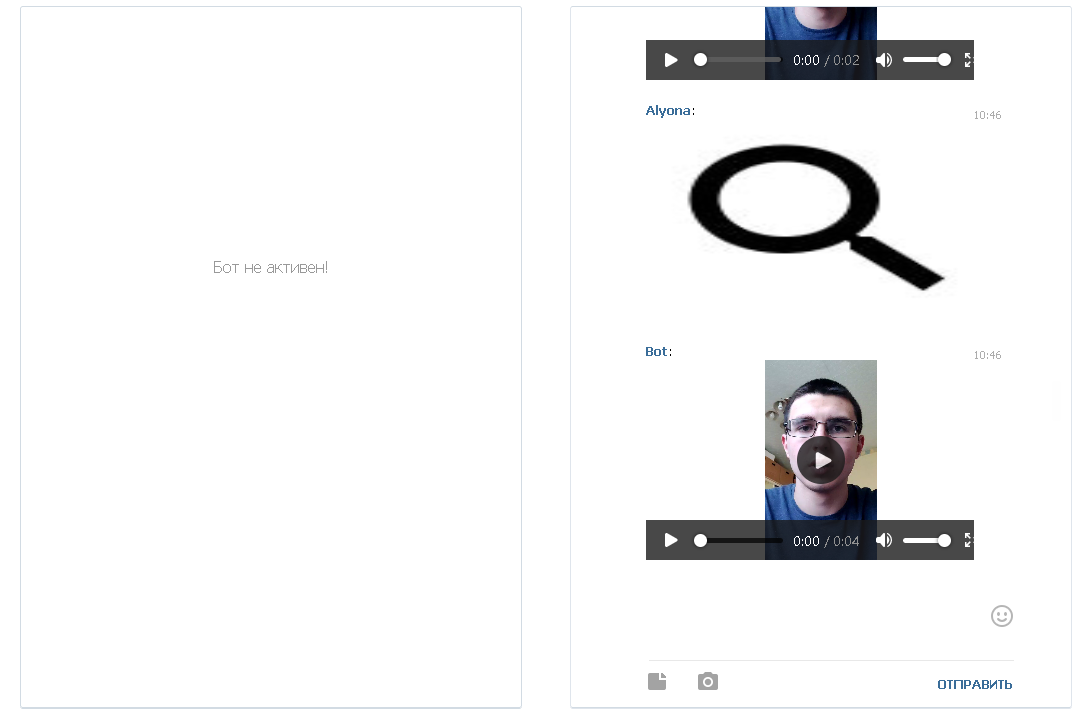Screen dimensions: 1087x724
Task: Click the speaker icon on Bot's video player
Action: point(884,540)
